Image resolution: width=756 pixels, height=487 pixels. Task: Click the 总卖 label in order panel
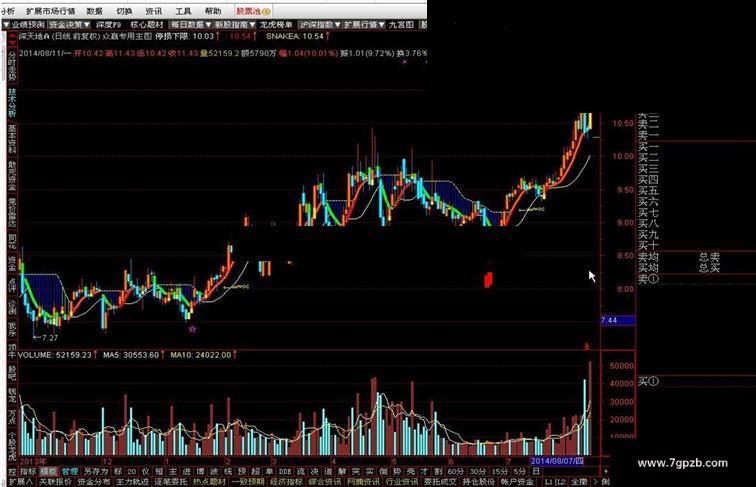pos(709,257)
